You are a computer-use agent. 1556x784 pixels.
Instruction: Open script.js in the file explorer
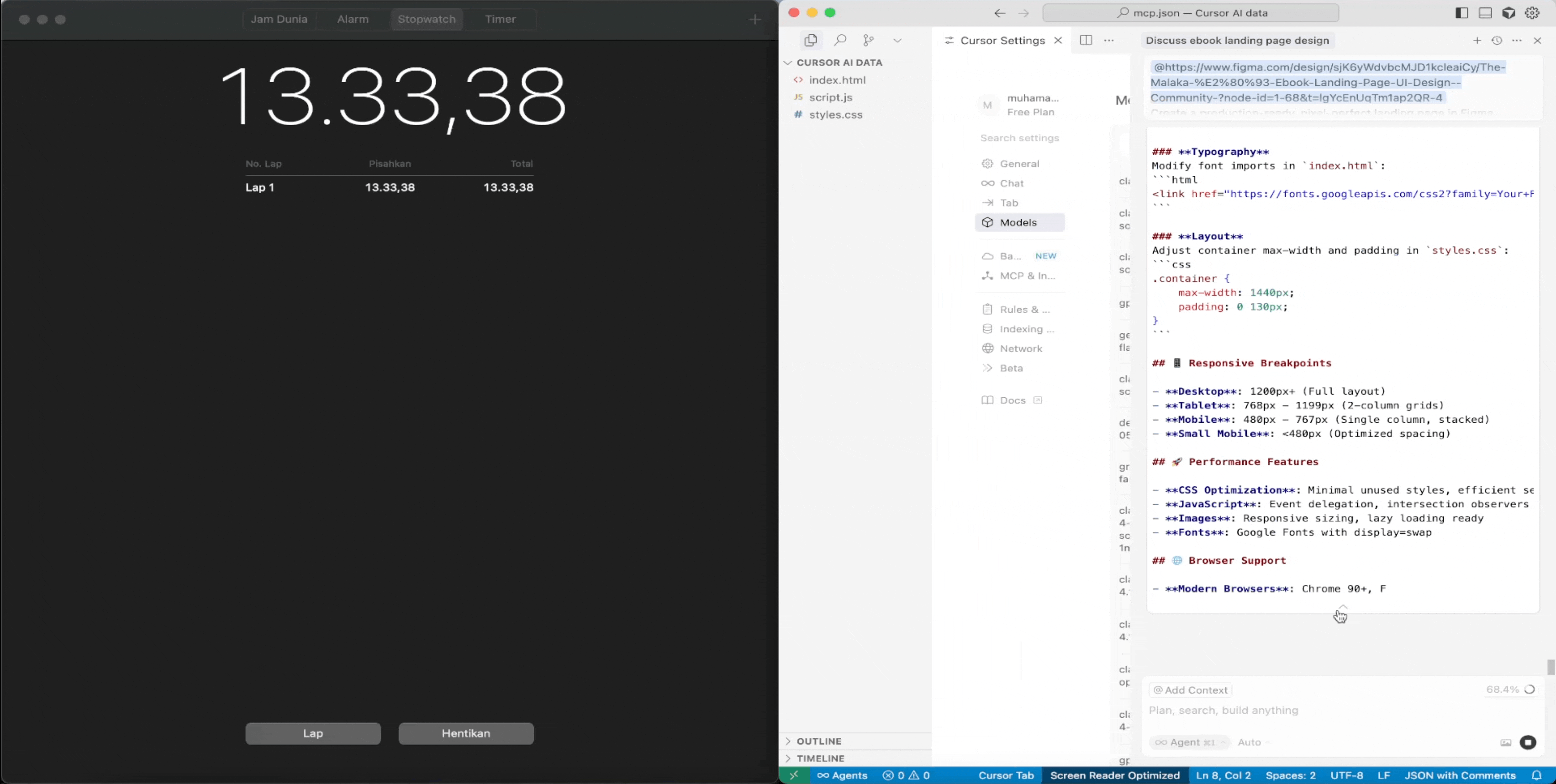point(831,98)
